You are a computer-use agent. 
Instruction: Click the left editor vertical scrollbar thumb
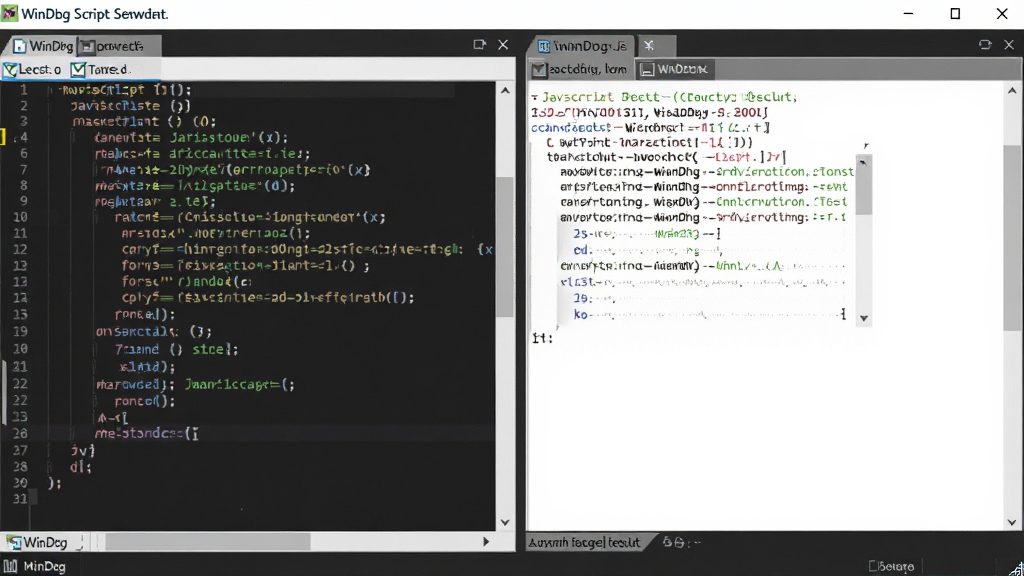pyautogui.click(x=505, y=247)
